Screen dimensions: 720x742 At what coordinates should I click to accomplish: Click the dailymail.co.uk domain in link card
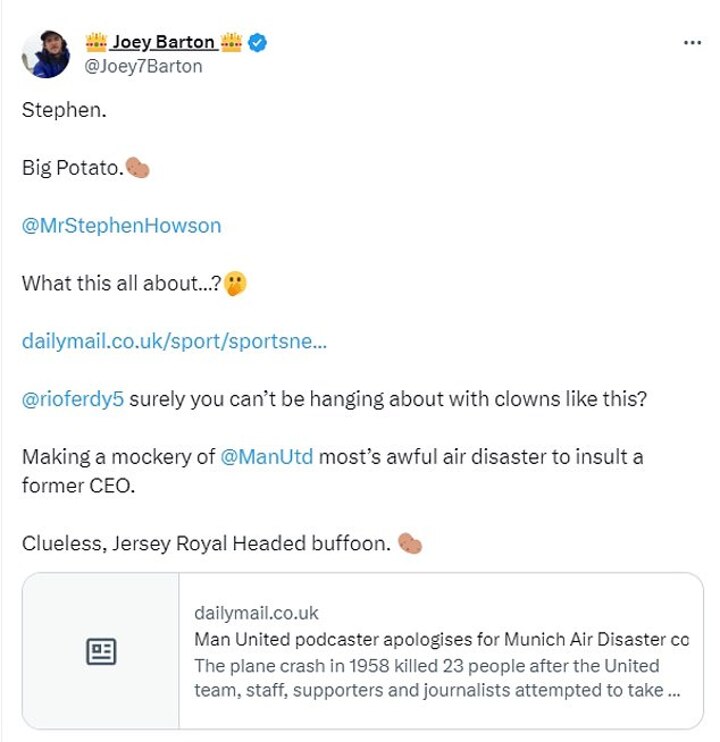[256, 613]
